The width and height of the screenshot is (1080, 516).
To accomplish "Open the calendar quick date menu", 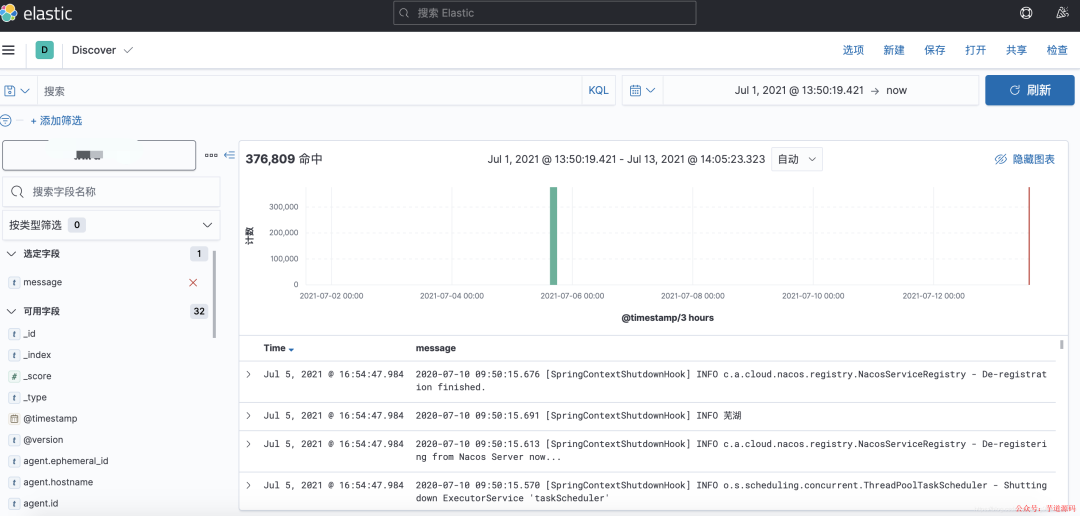I will click(x=642, y=90).
